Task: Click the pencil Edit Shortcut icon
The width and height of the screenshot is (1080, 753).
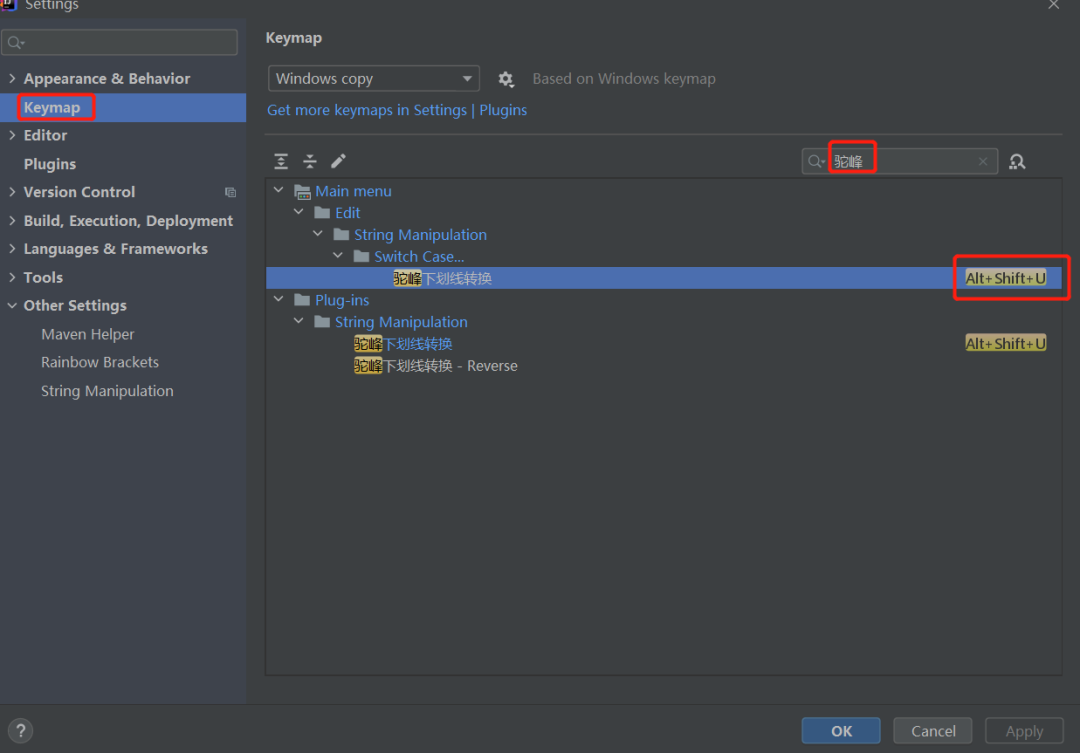Action: [338, 161]
